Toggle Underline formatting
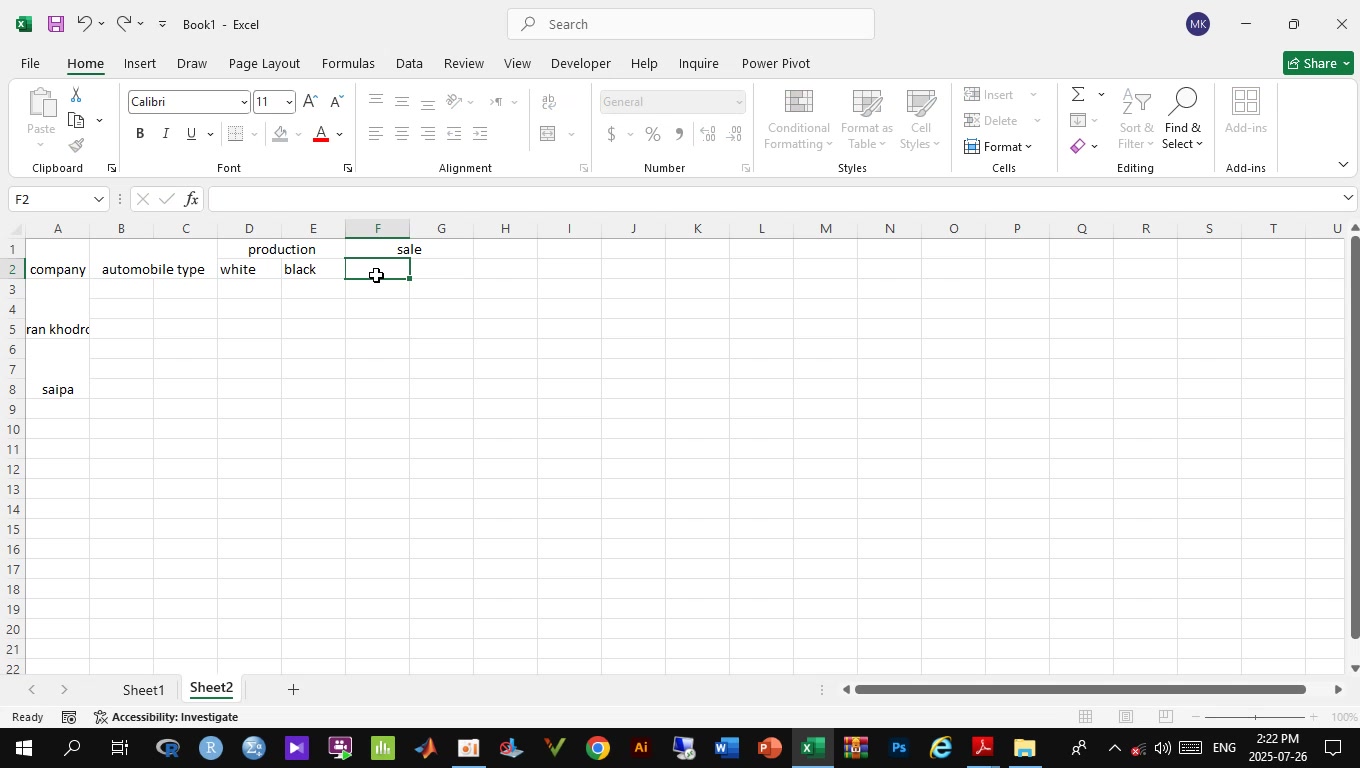Image resolution: width=1360 pixels, height=768 pixels. [190, 134]
